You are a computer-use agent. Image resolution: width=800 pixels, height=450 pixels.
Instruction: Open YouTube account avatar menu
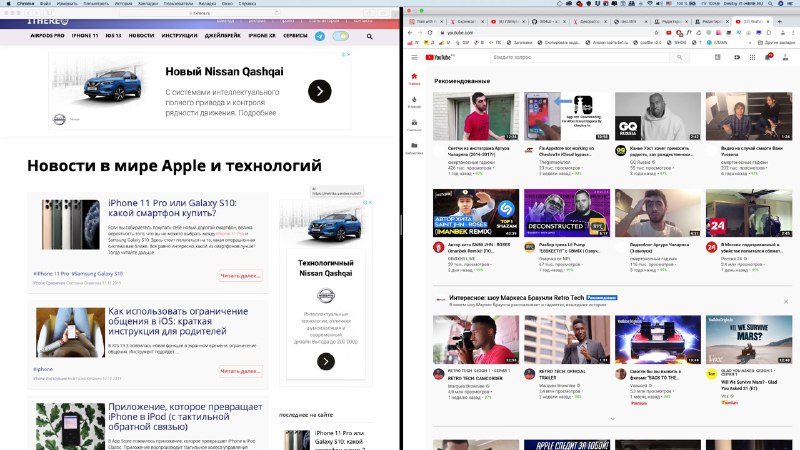click(x=785, y=57)
